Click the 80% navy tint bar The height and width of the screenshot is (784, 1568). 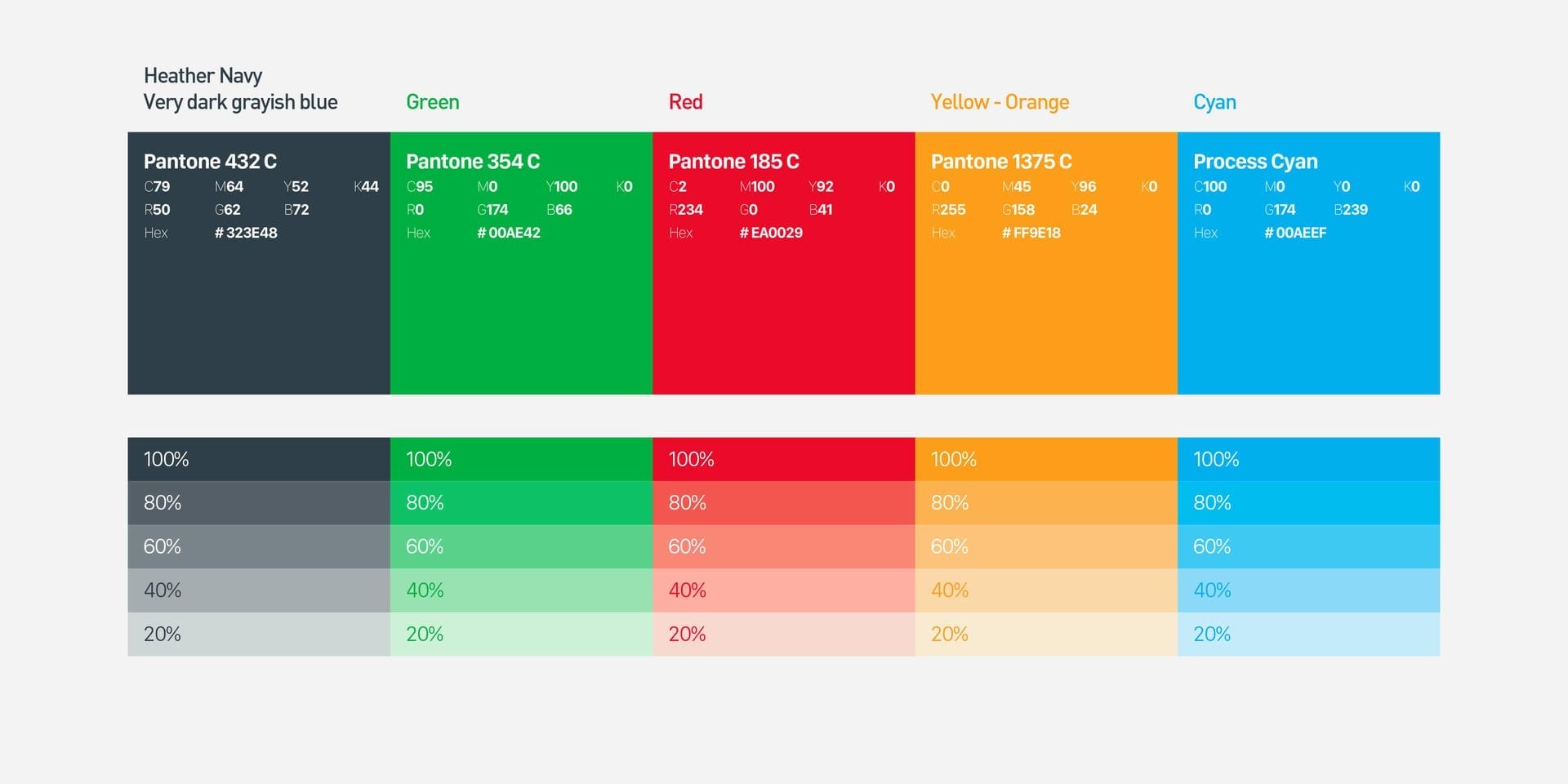click(x=258, y=503)
